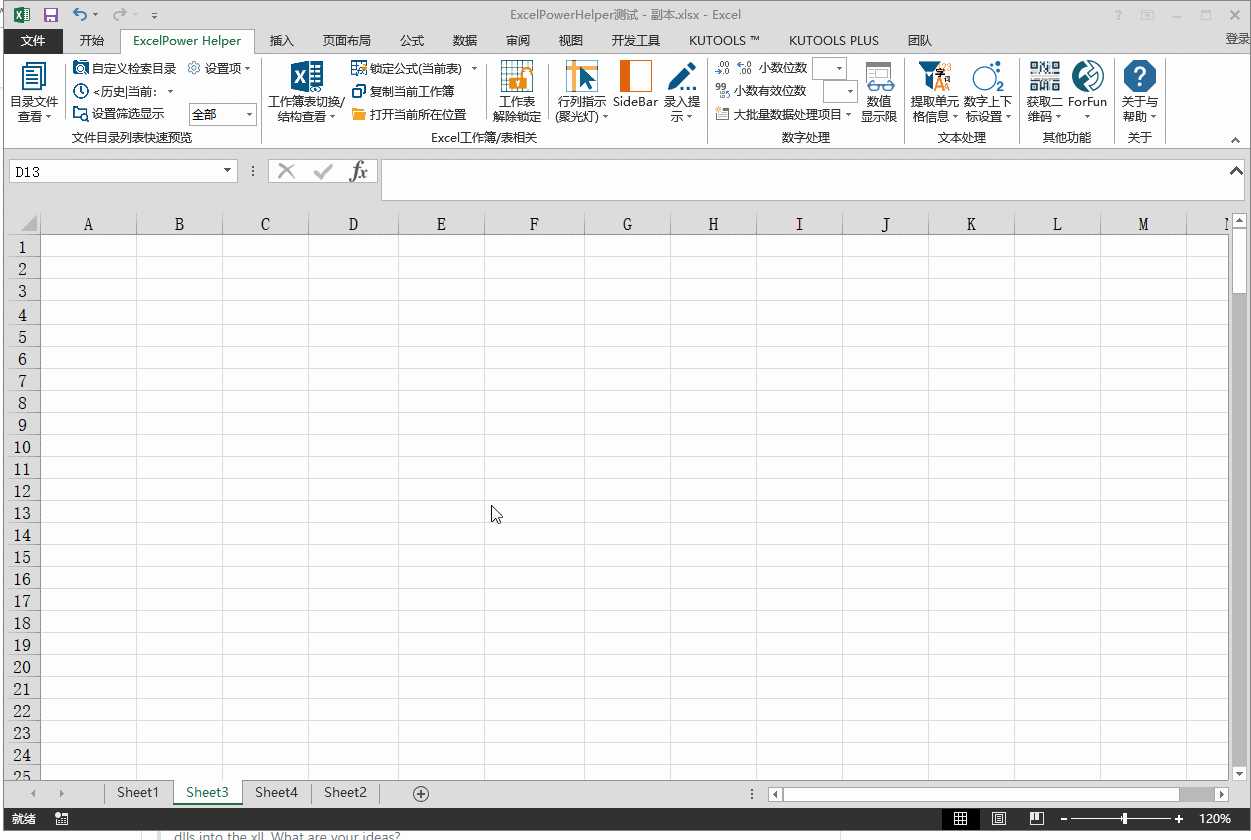
Task: Expand the formula bar with the chevron
Action: pyautogui.click(x=1236, y=171)
